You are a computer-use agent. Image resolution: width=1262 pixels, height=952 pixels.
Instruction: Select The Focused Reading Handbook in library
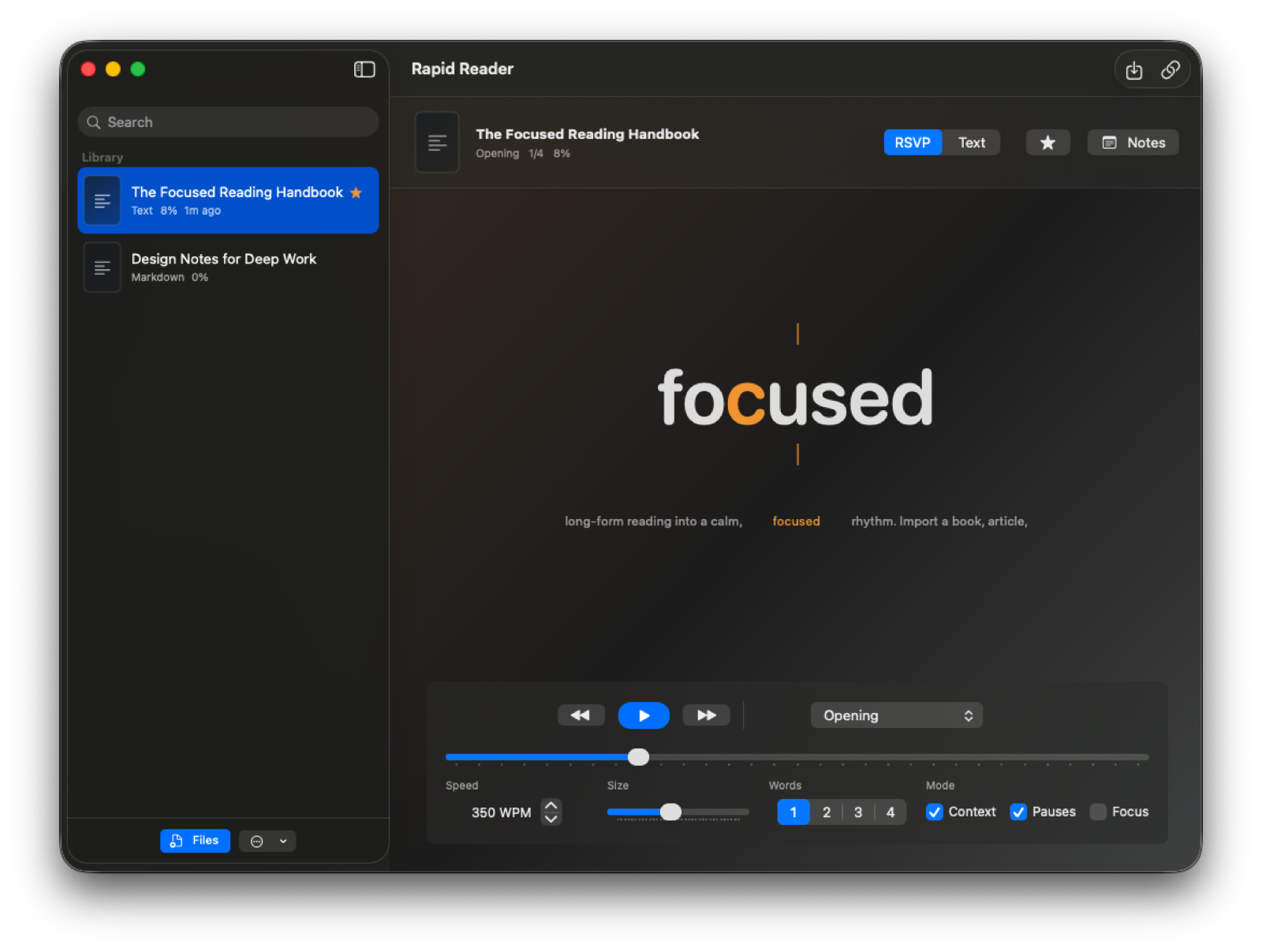pyautogui.click(x=228, y=200)
